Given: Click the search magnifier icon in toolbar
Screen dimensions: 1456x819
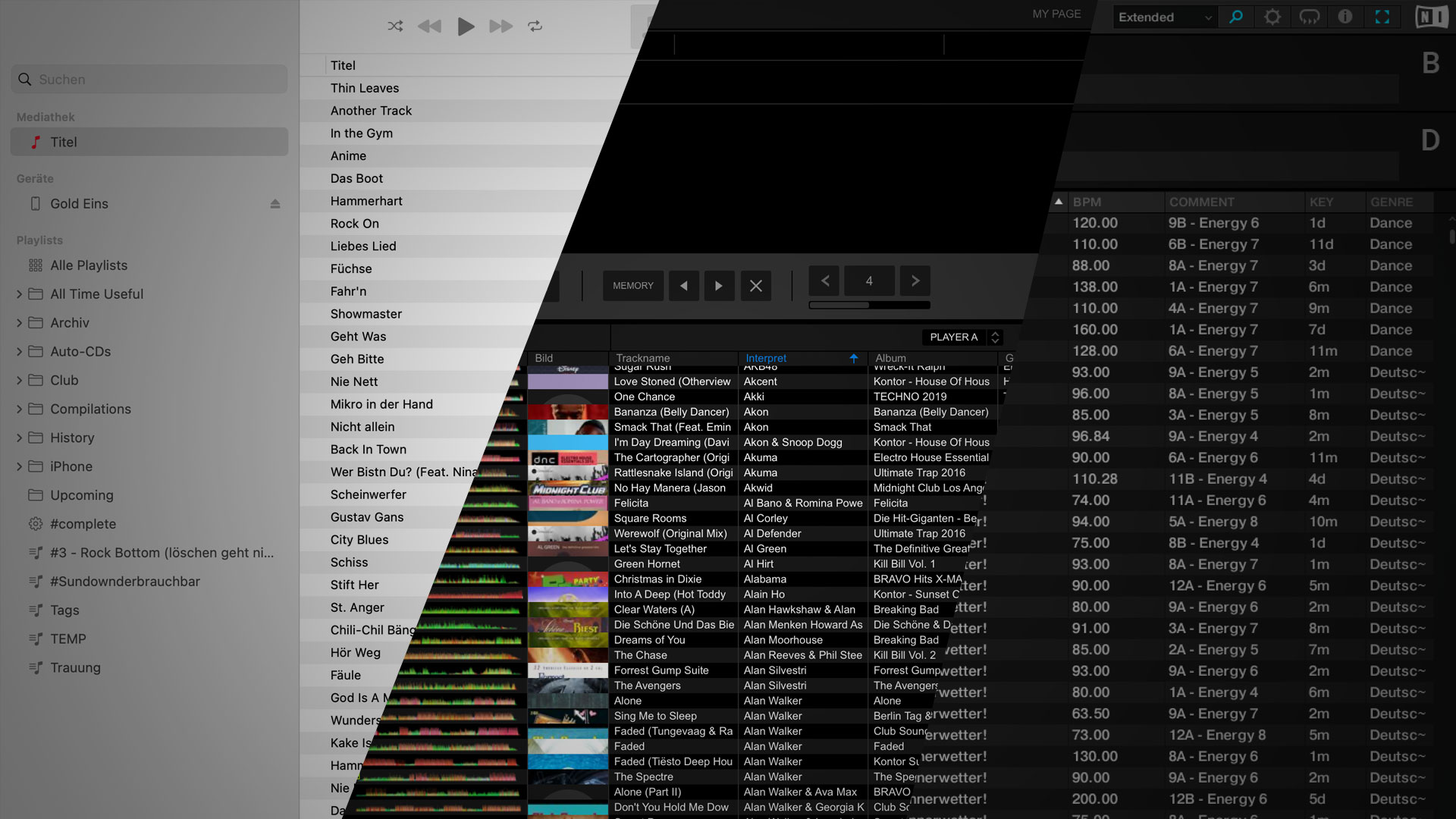Looking at the screenshot, I should click(1235, 17).
